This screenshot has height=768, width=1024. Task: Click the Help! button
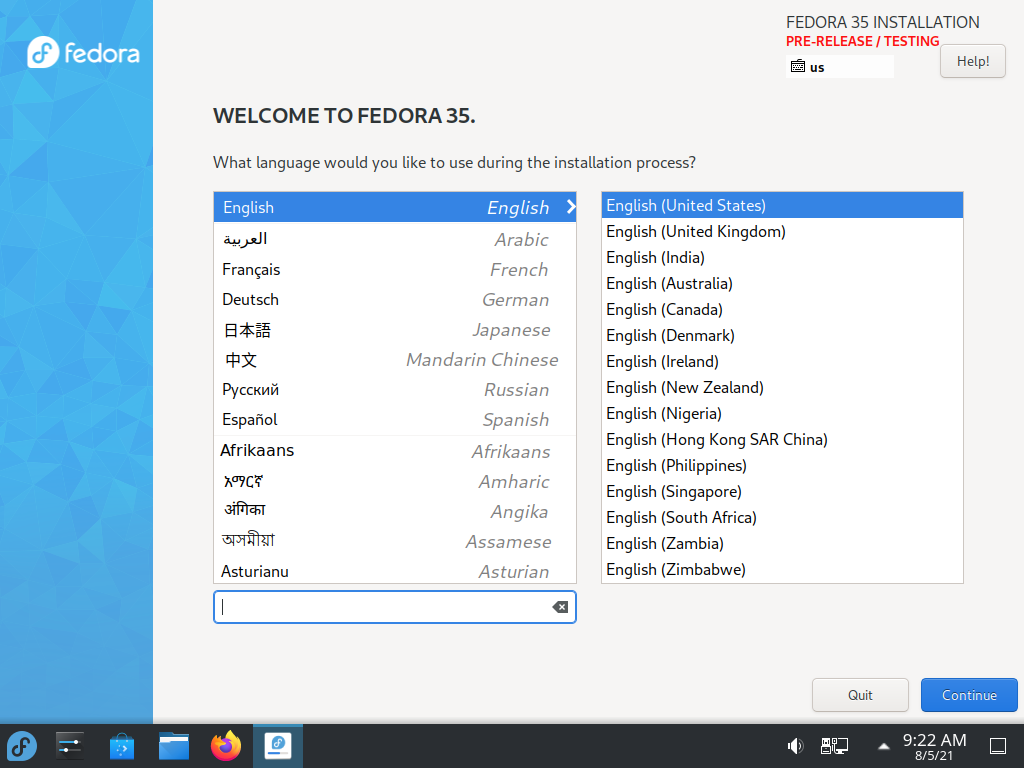(972, 61)
